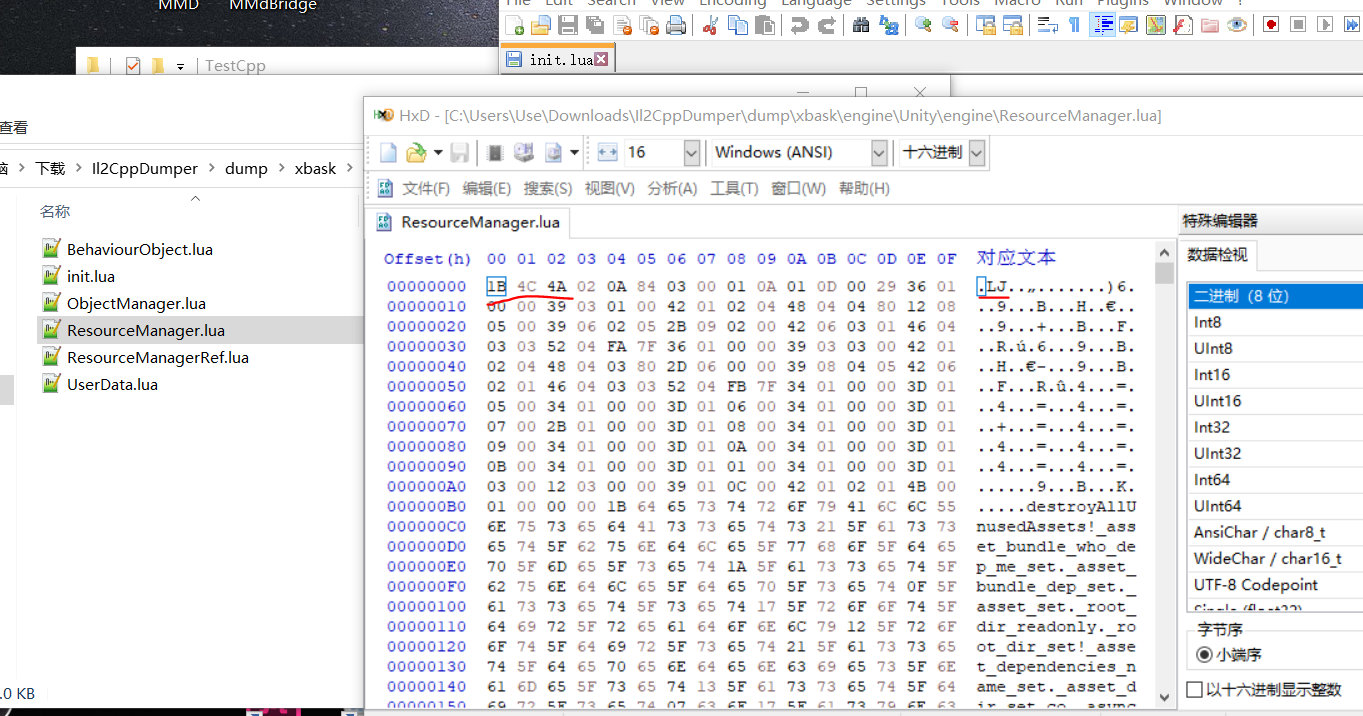Switch to the 数据检视 tab

(x=1216, y=255)
